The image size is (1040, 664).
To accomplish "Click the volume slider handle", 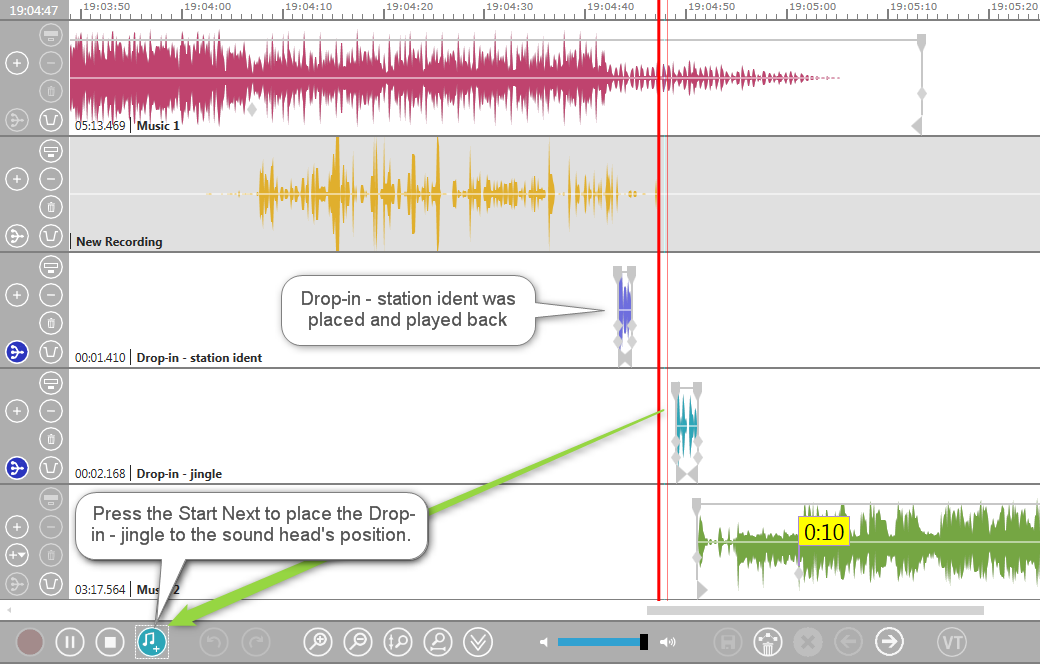I will [x=645, y=642].
